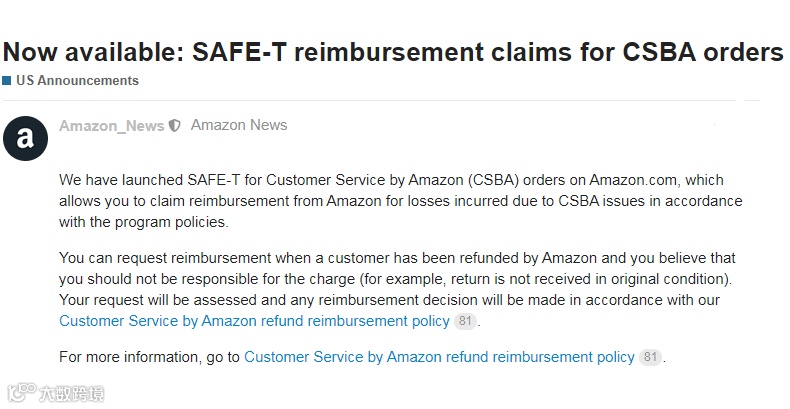Click the watermark logo icon at bottom-left
The image size is (790, 409).
[20, 392]
